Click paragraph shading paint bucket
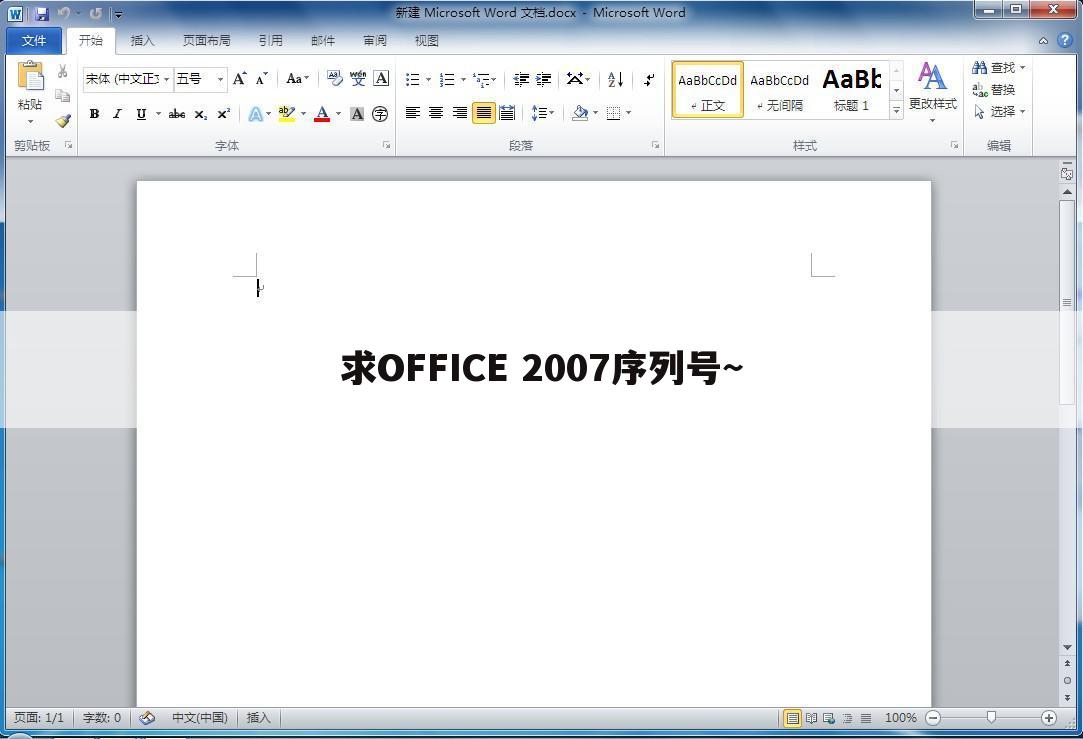The height and width of the screenshot is (739, 1083). pos(580,113)
